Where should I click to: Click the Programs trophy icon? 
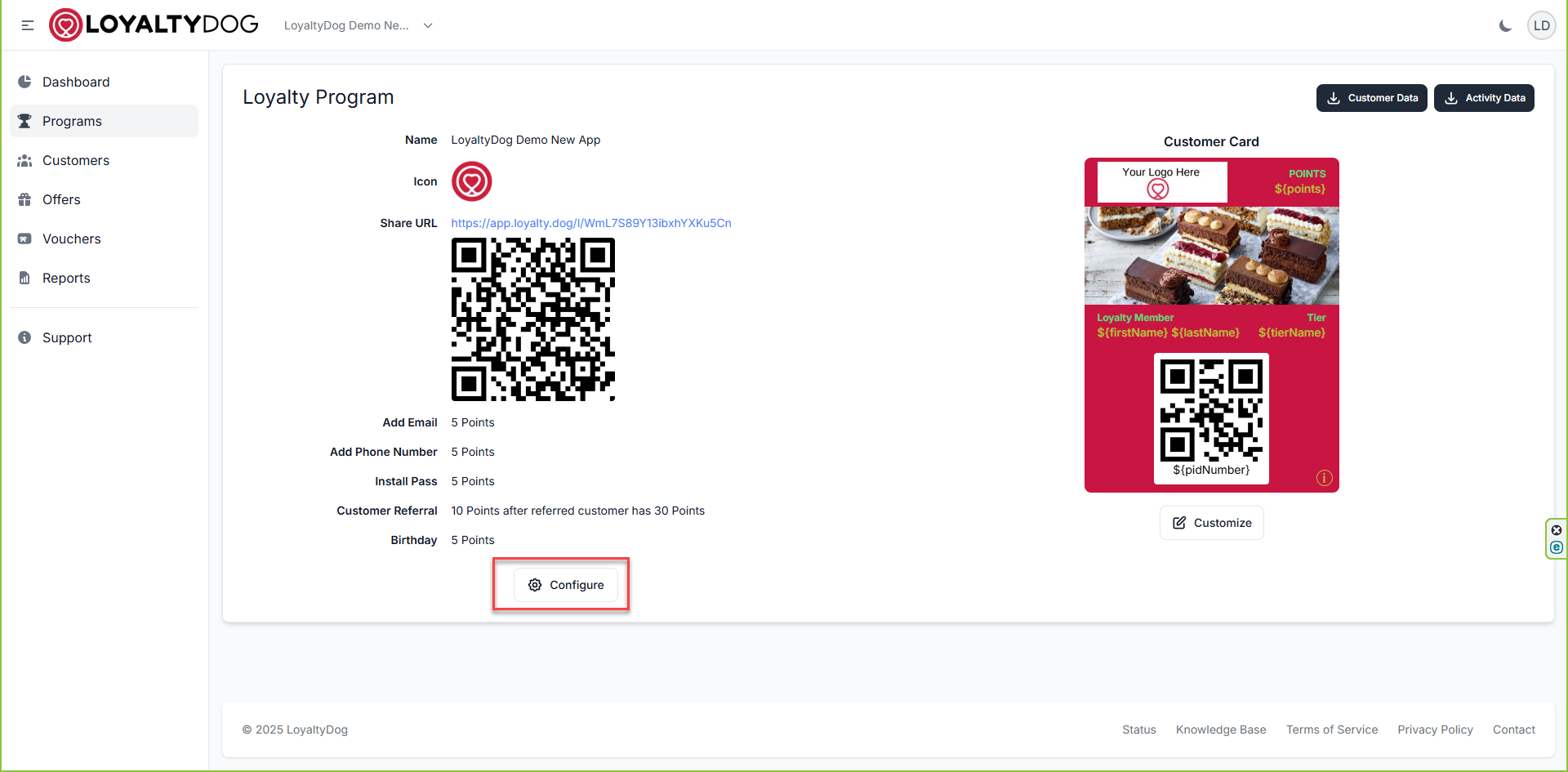[x=24, y=121]
